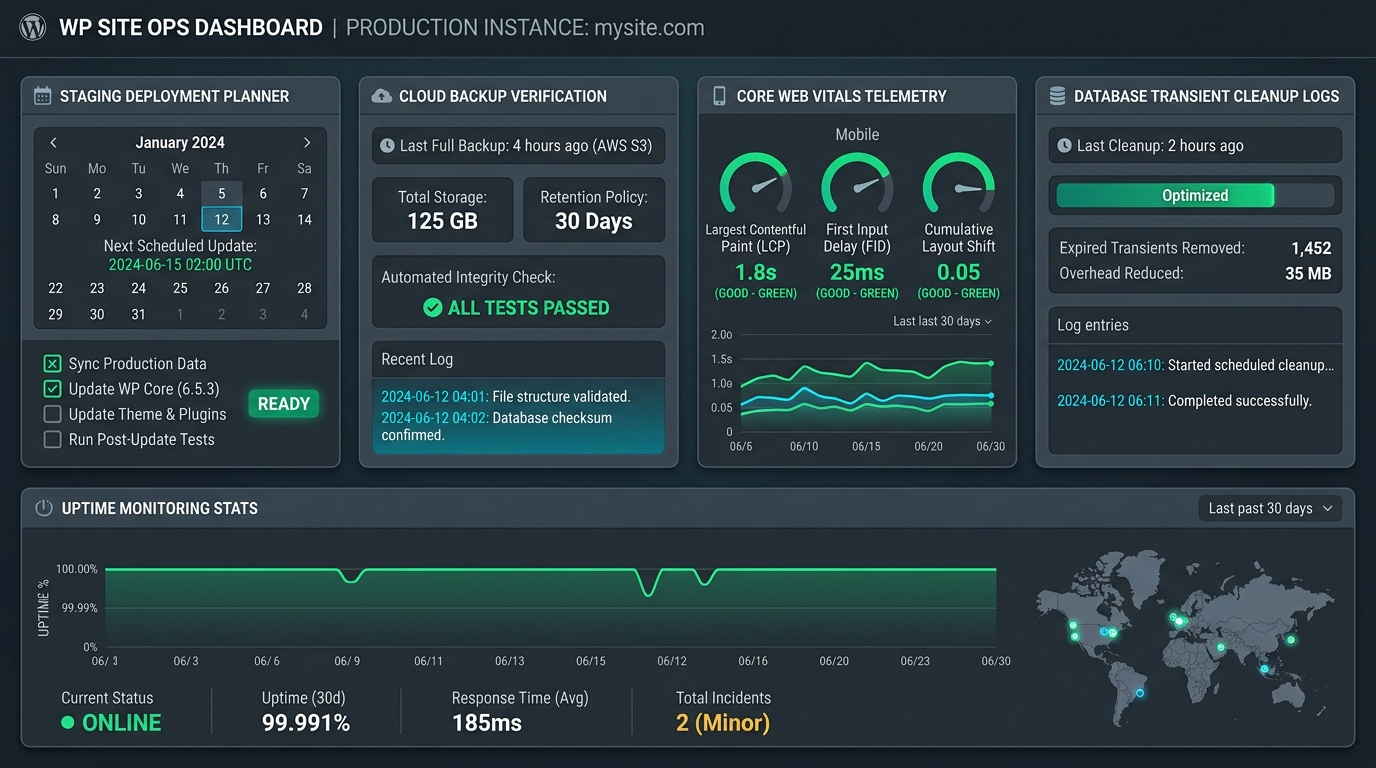
Task: Toggle Sync Production Data checkbox
Action: coord(53,364)
